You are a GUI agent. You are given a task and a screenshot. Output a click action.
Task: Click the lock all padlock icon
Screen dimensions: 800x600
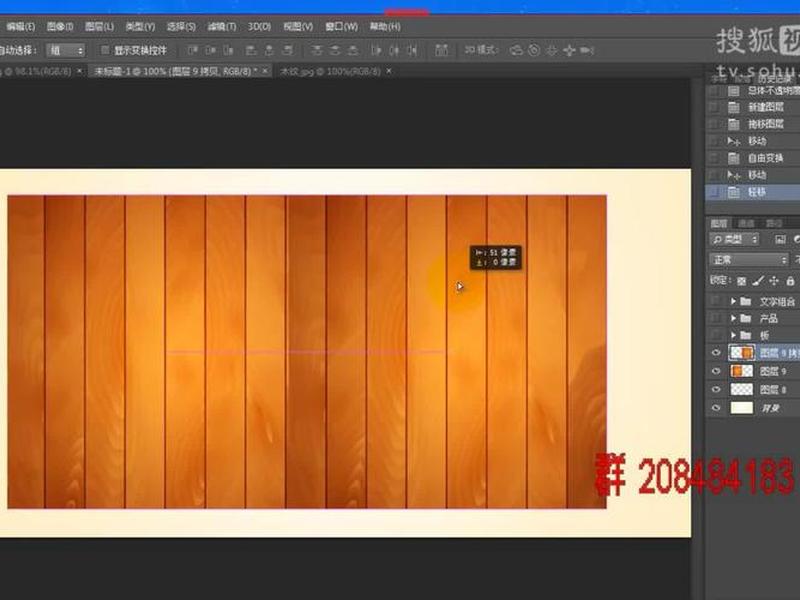click(x=790, y=281)
